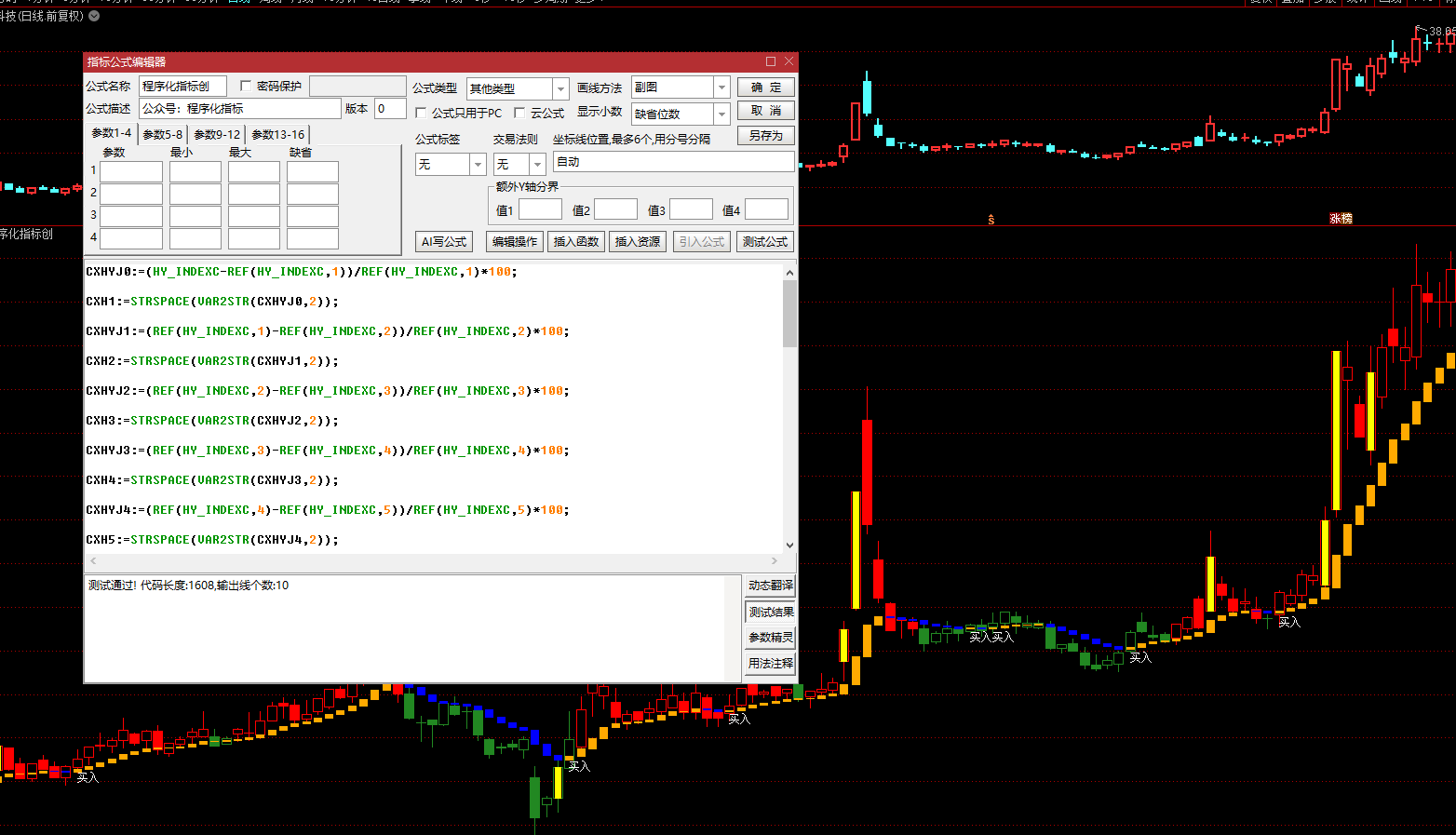Click the vertical scrollbar thumb in code editor
The image size is (1456, 835).
click(789, 313)
